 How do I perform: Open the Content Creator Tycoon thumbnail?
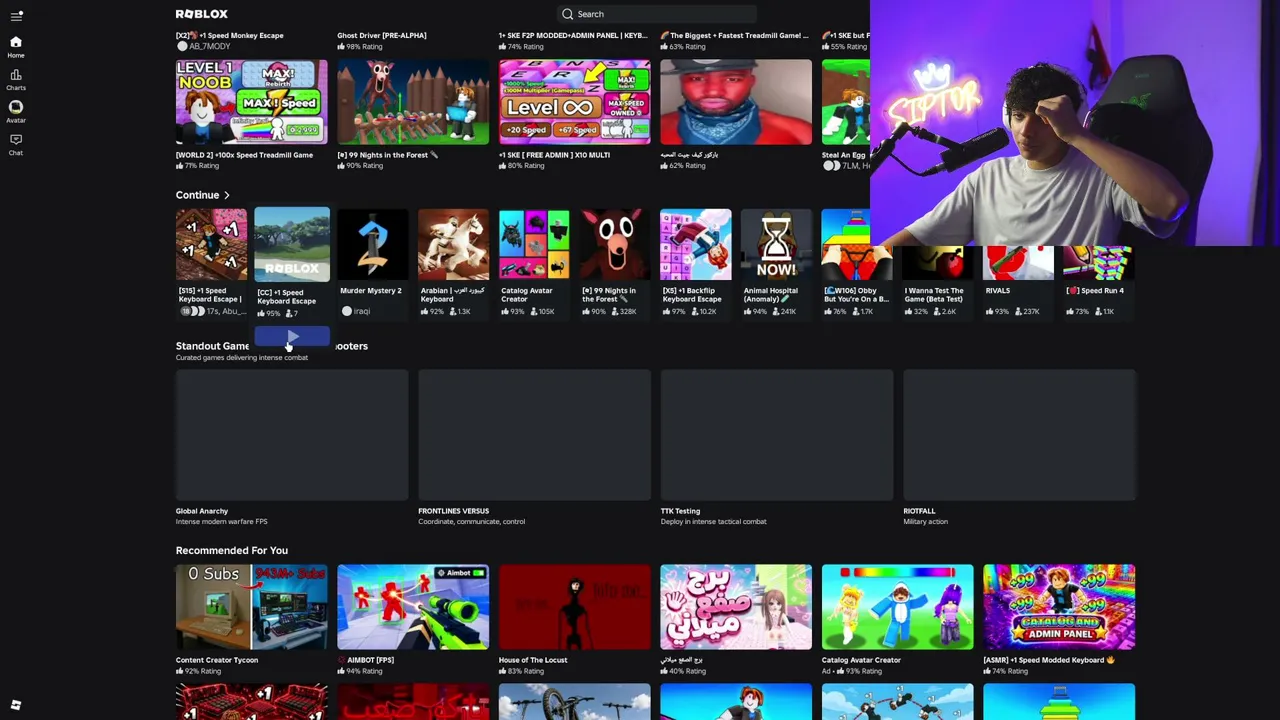pos(252,607)
